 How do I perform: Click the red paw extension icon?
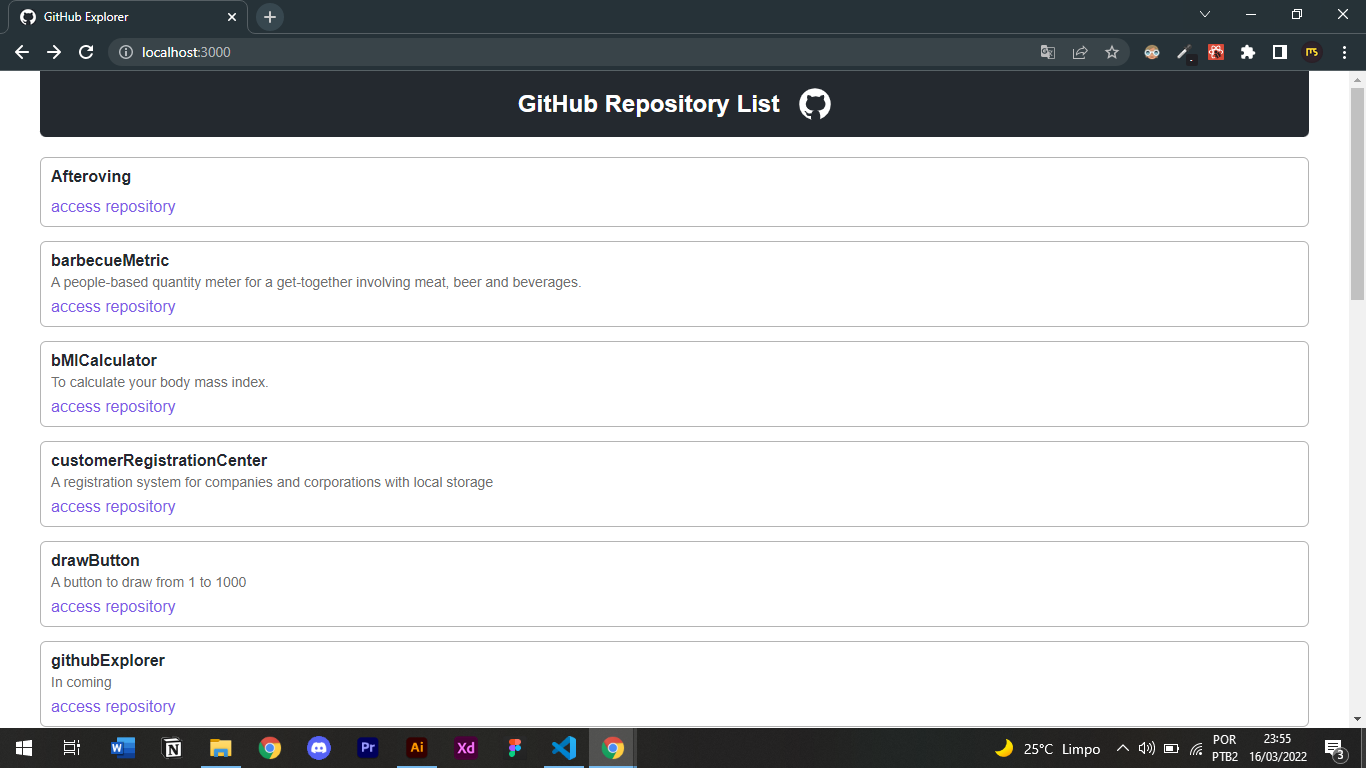point(1215,52)
